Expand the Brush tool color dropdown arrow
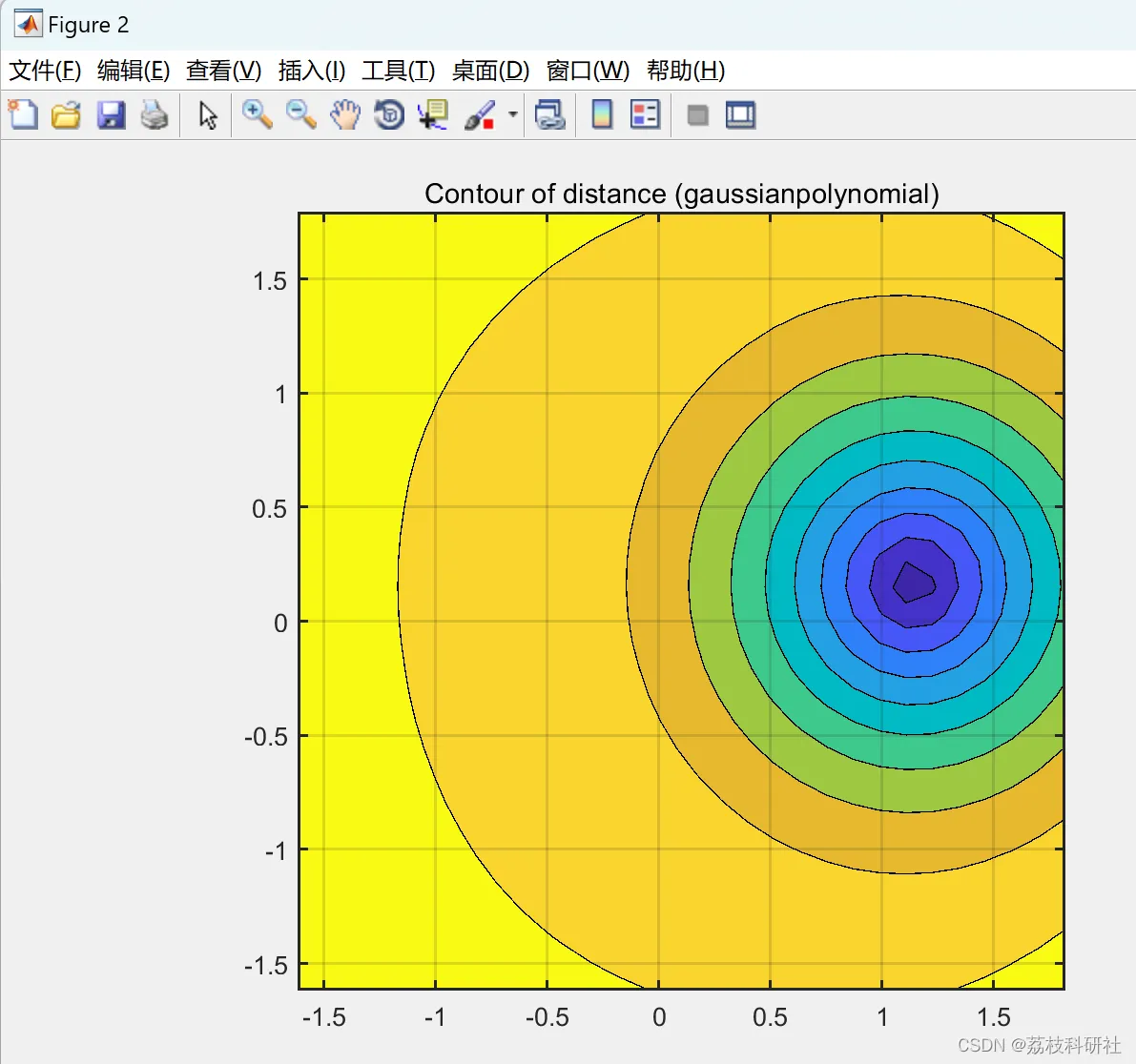 [x=512, y=115]
